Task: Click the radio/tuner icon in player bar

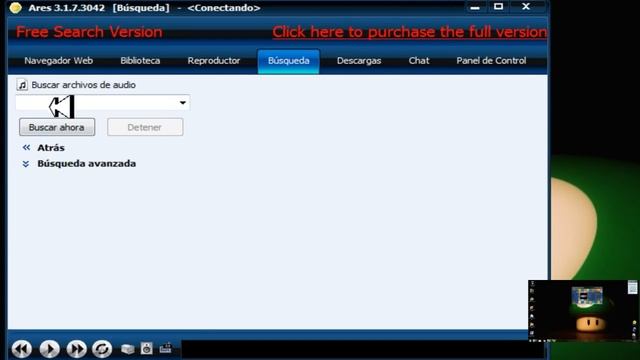Action: pyautogui.click(x=165, y=348)
